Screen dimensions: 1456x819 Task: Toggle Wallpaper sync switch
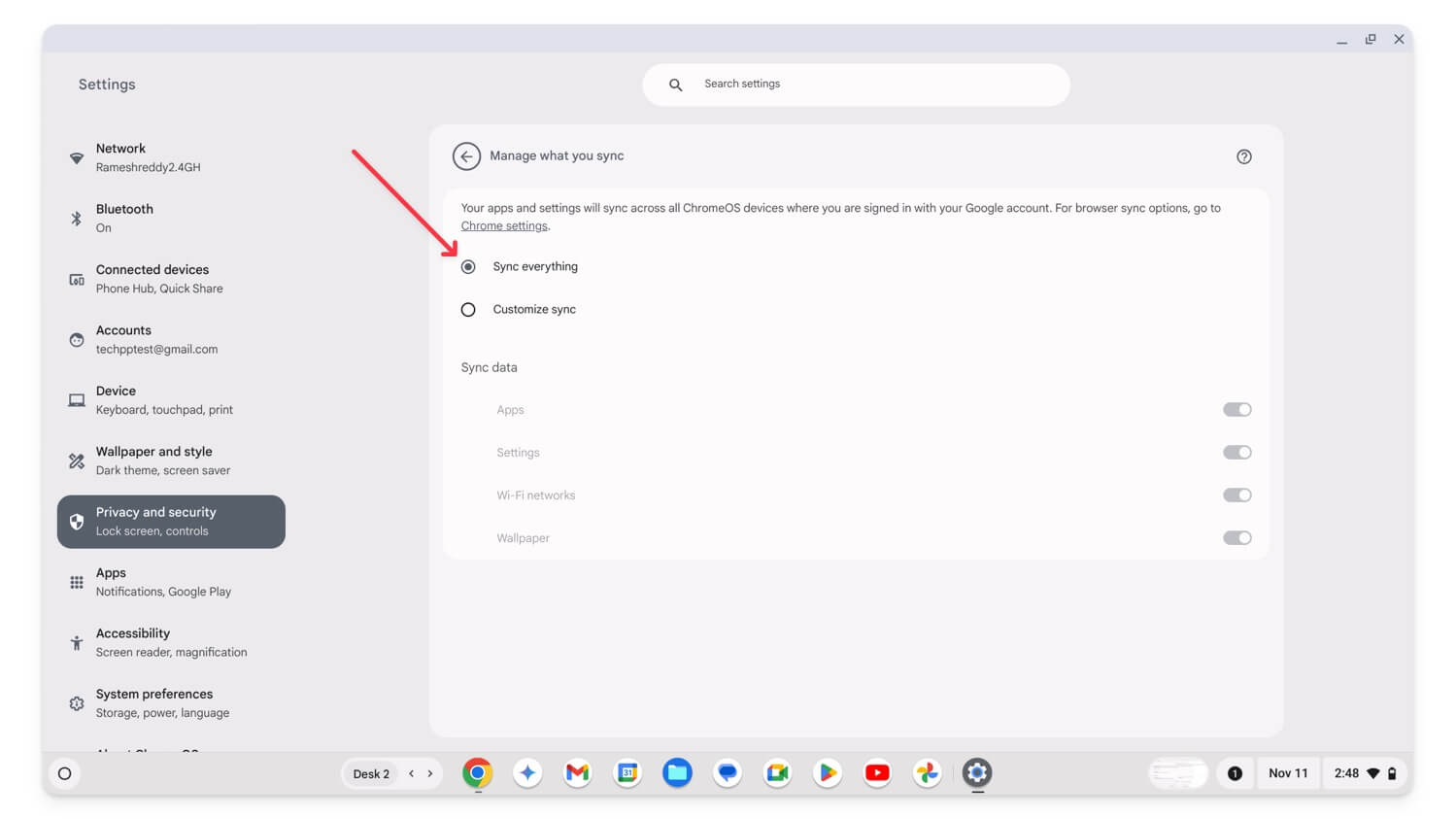(1236, 538)
